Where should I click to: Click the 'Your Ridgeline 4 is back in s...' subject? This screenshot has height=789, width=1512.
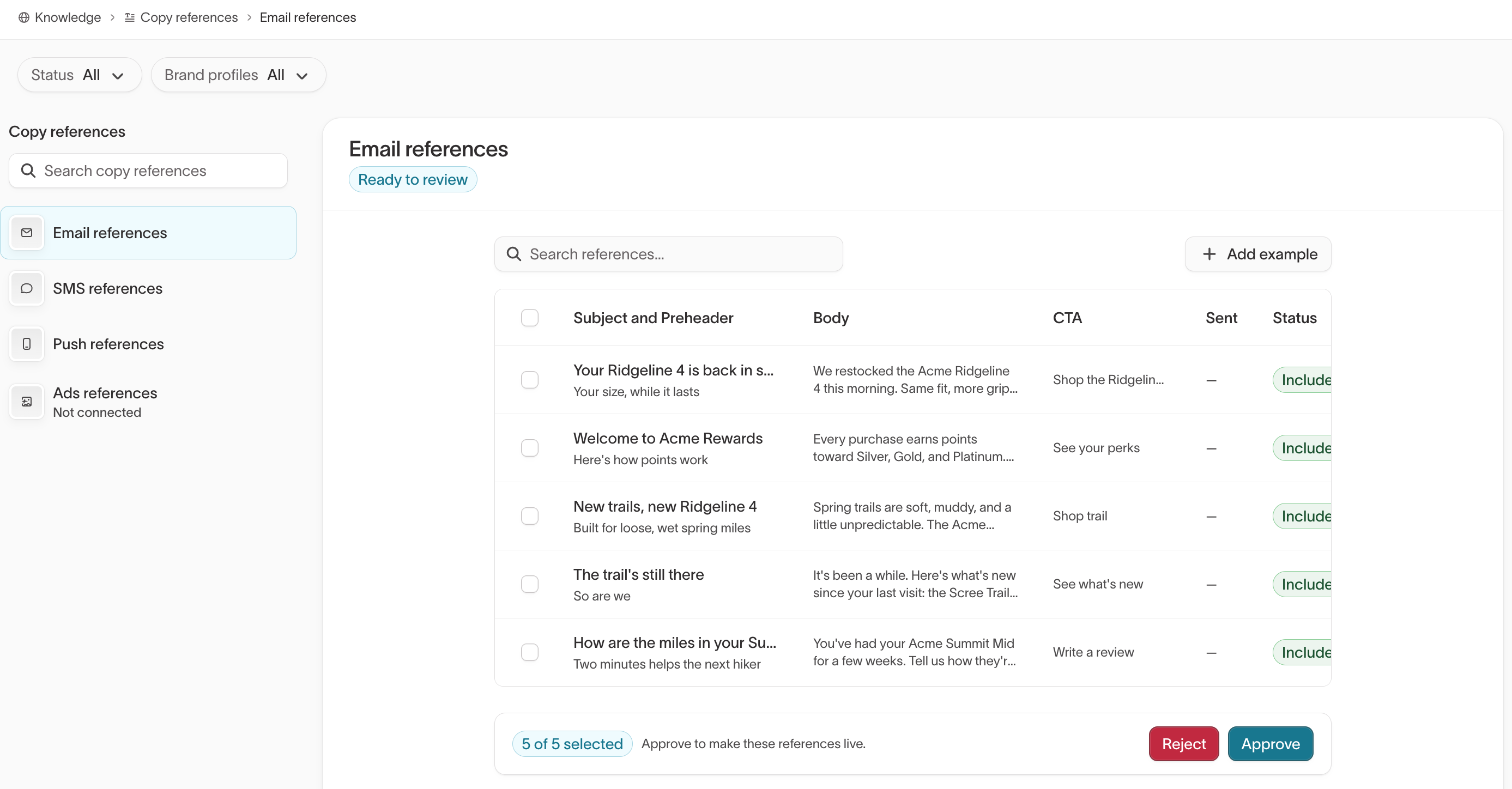(x=673, y=370)
